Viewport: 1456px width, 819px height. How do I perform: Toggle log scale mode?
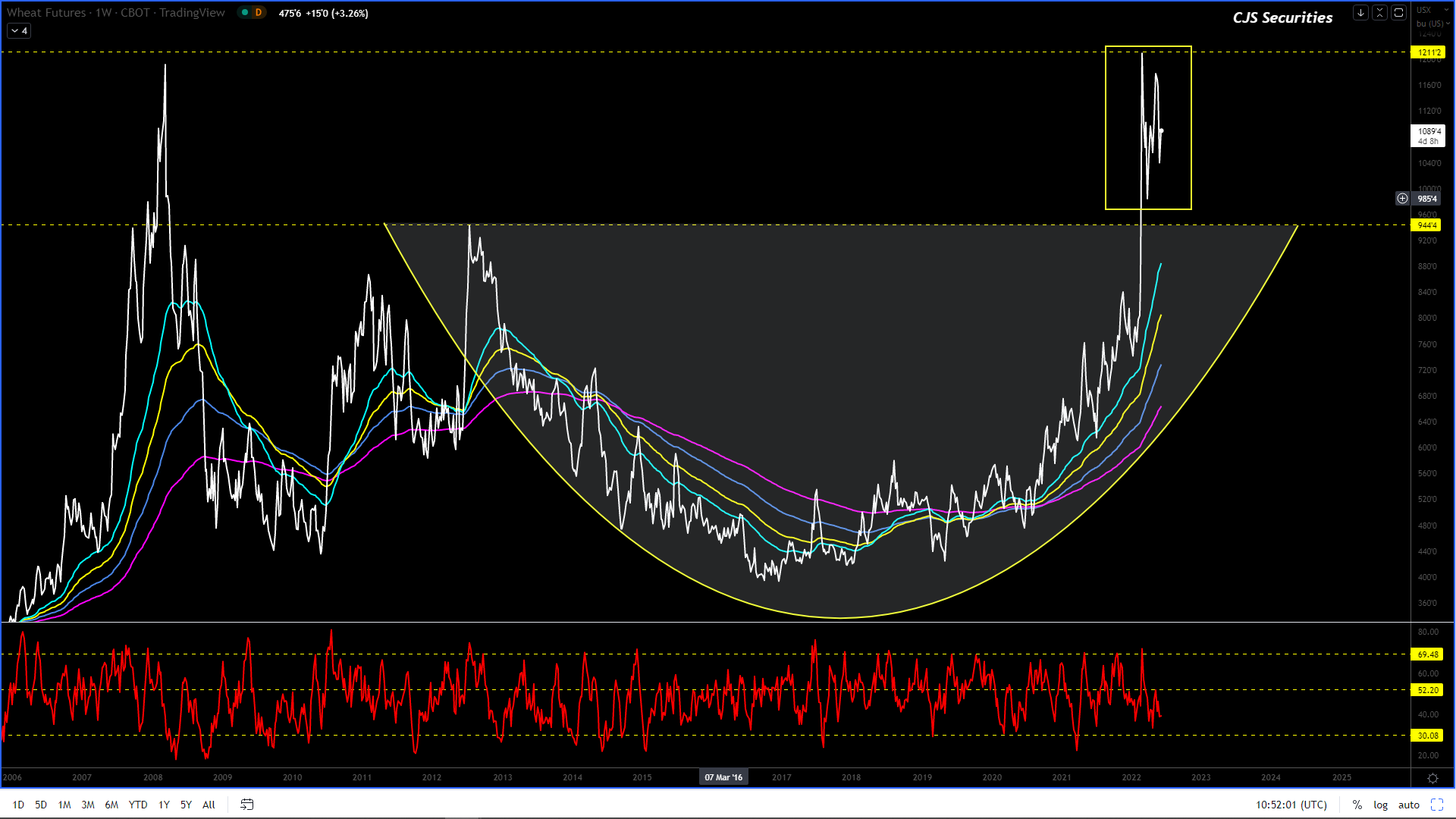pos(1380,805)
